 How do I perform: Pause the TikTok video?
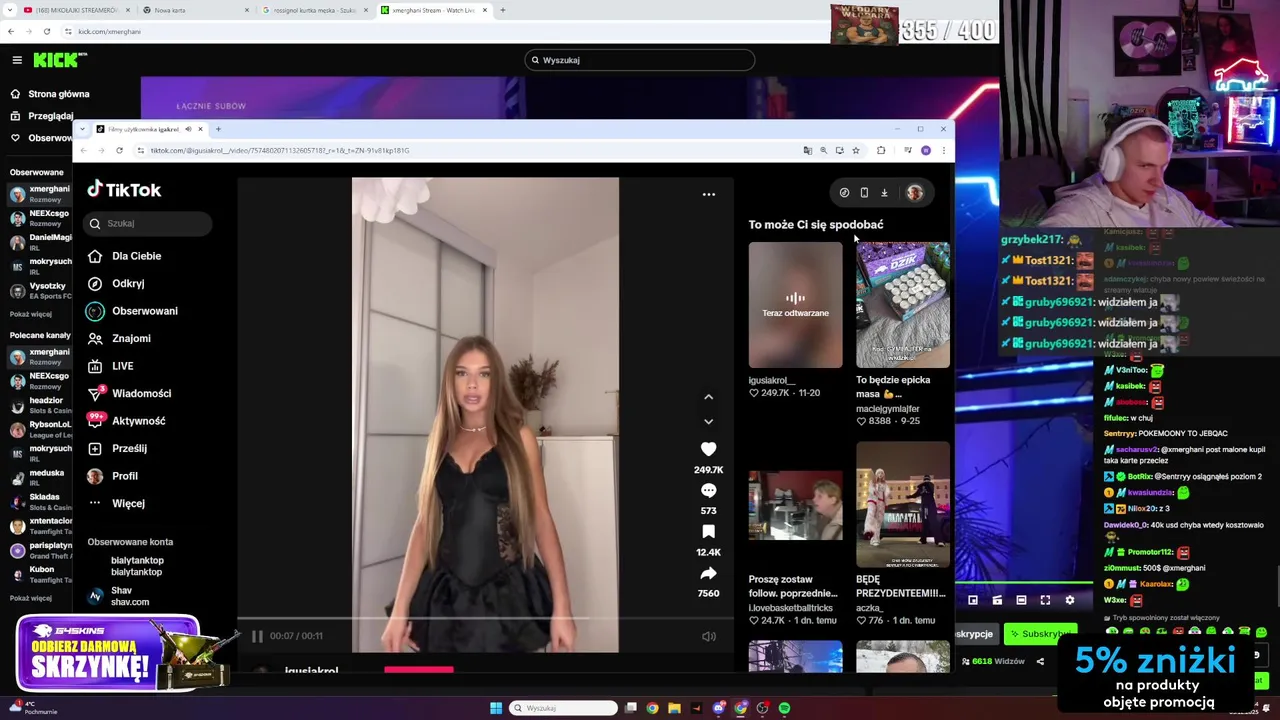[x=257, y=636]
